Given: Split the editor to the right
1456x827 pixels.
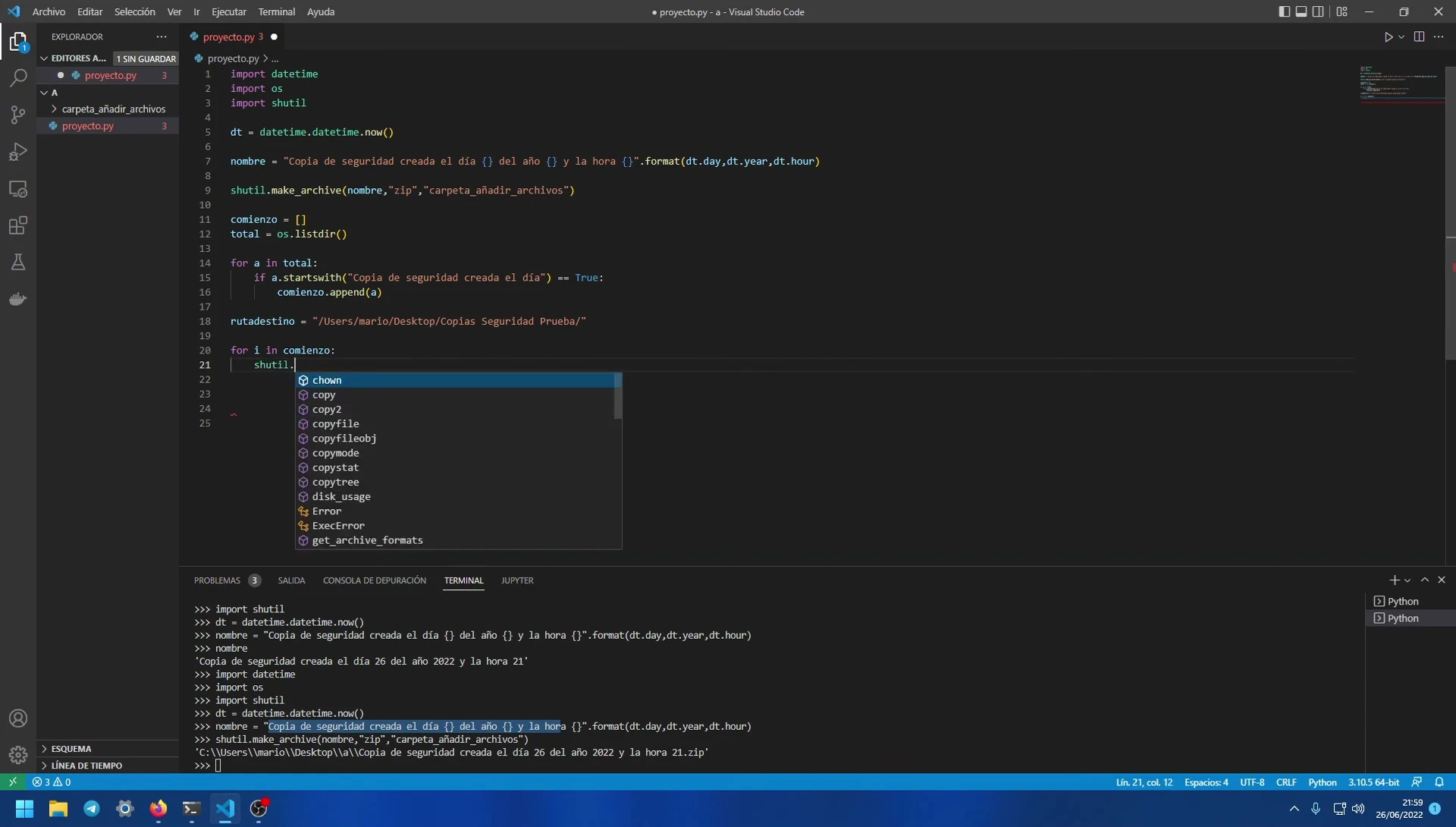Looking at the screenshot, I should [1419, 36].
